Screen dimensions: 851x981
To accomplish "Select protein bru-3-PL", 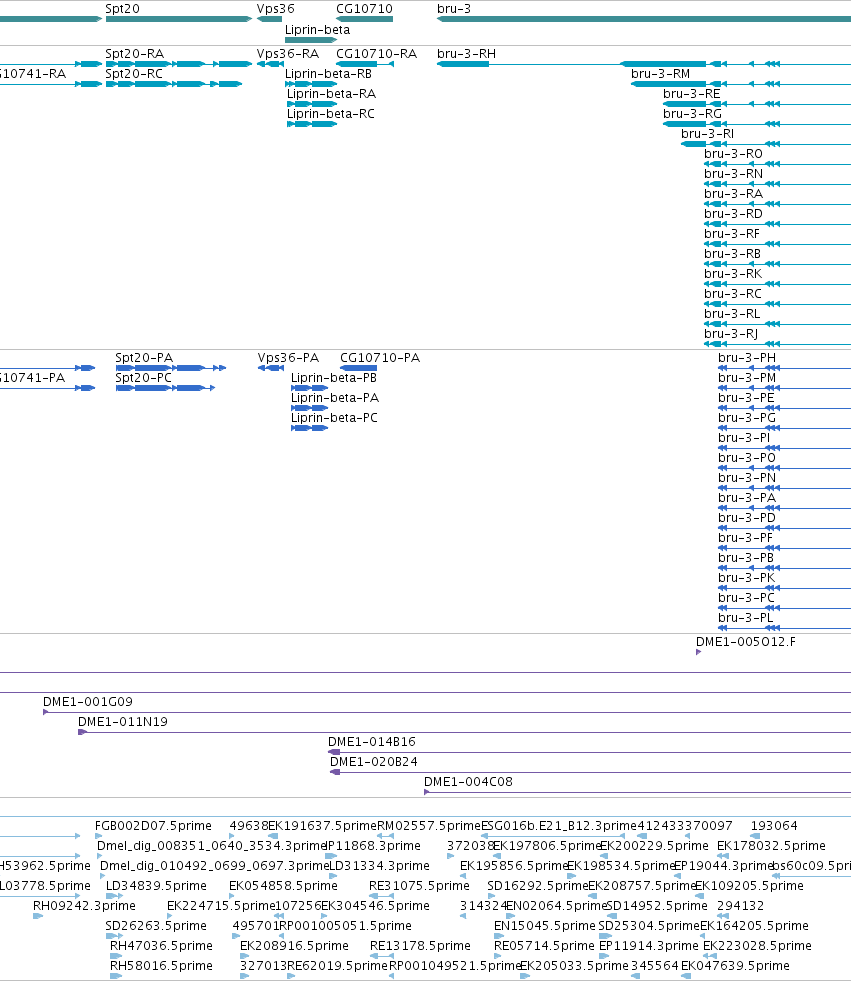I will point(745,618).
